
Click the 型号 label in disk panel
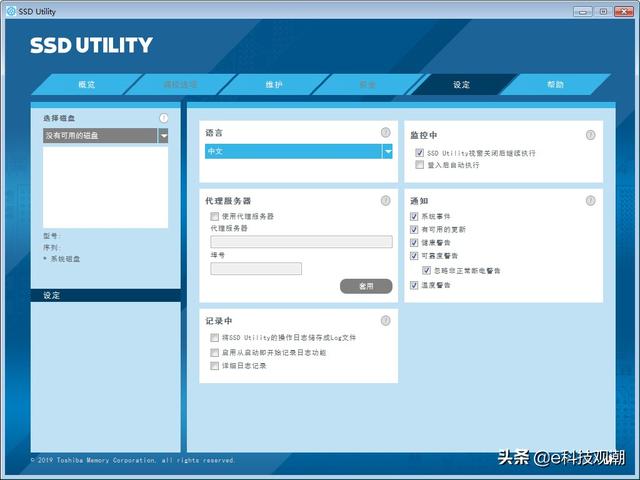click(x=51, y=236)
